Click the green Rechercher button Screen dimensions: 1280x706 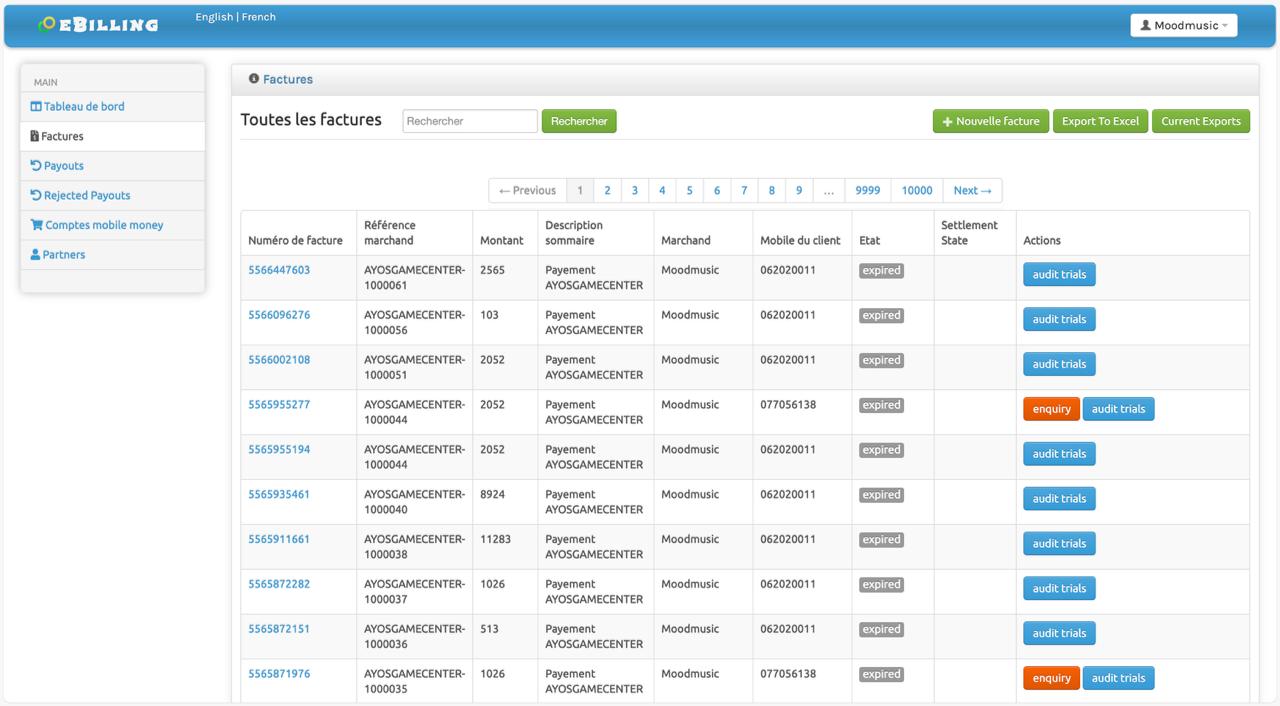pyautogui.click(x=579, y=121)
